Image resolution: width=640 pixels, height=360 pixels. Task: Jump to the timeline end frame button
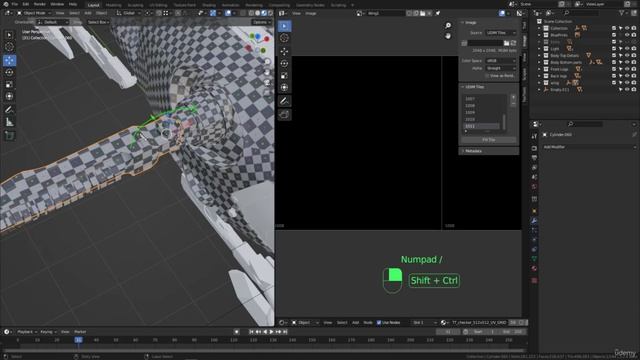pos(285,332)
